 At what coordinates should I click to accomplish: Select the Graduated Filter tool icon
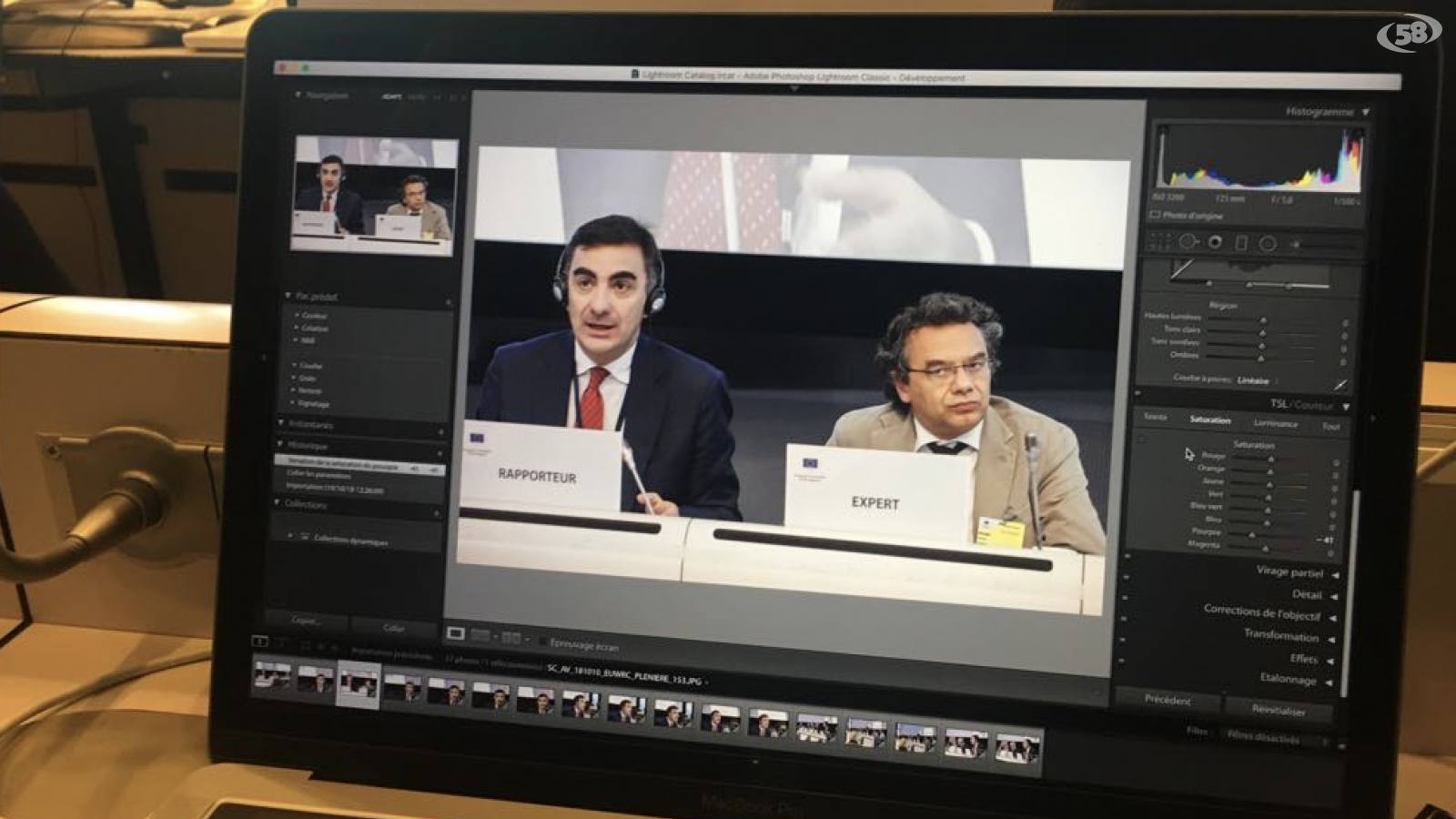coord(1240,242)
